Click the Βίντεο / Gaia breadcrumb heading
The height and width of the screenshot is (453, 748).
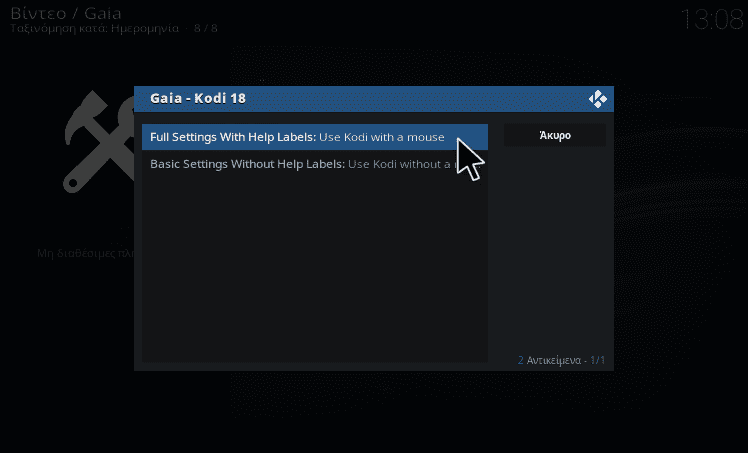66,13
